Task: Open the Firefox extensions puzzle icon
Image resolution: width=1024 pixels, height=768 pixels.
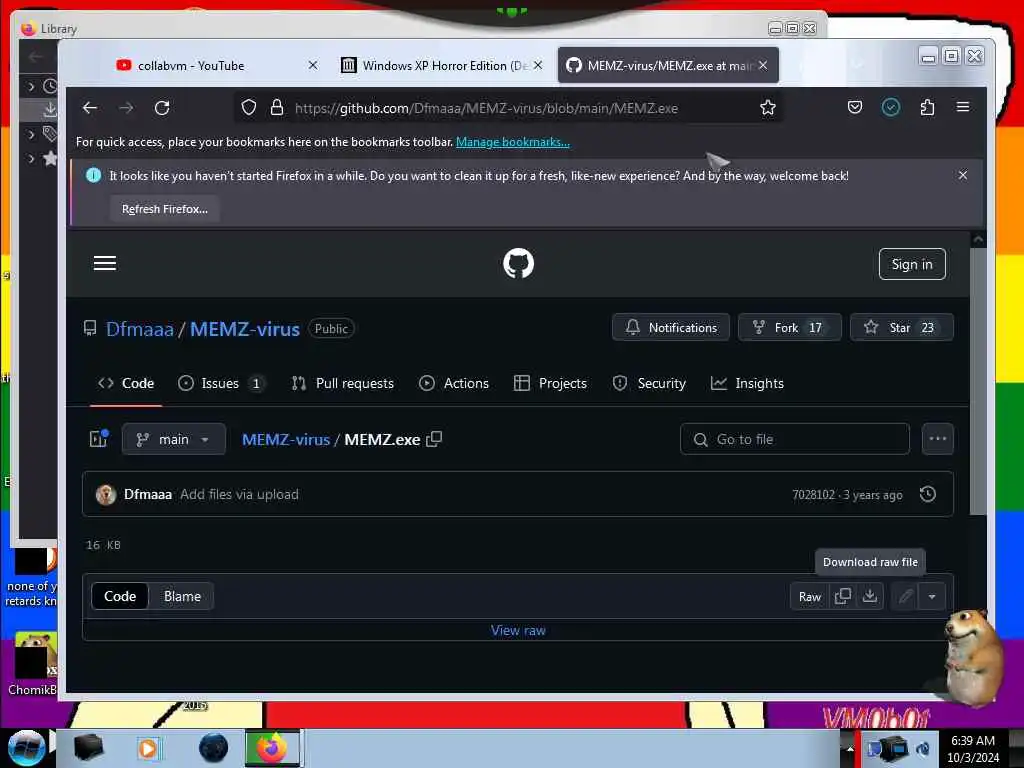Action: click(x=927, y=107)
